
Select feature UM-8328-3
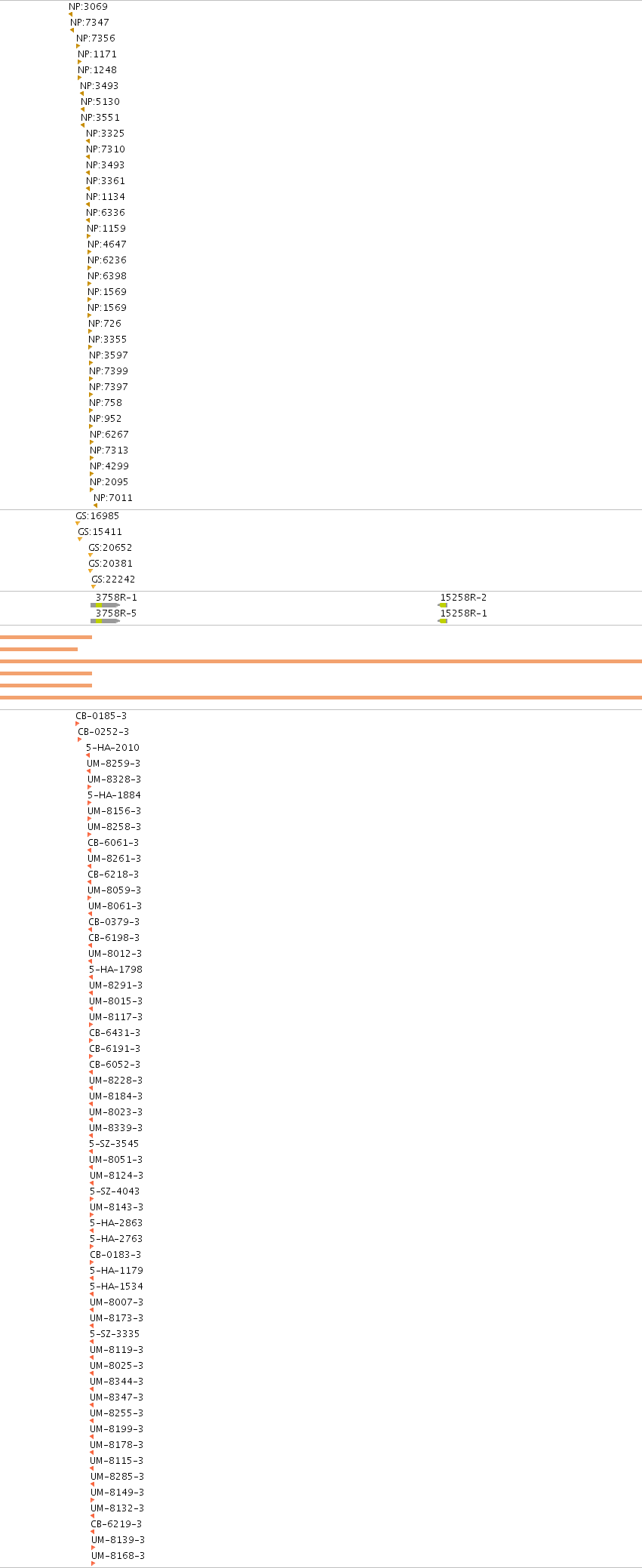pyautogui.click(x=114, y=779)
